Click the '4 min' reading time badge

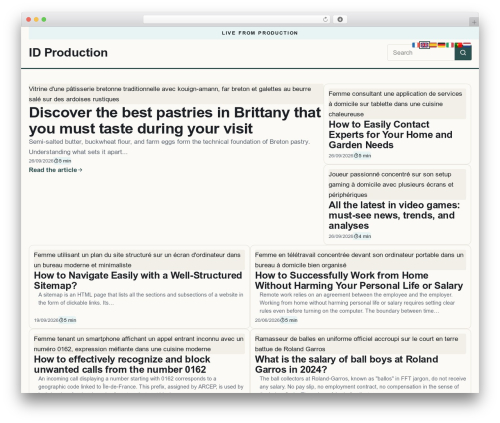(363, 236)
